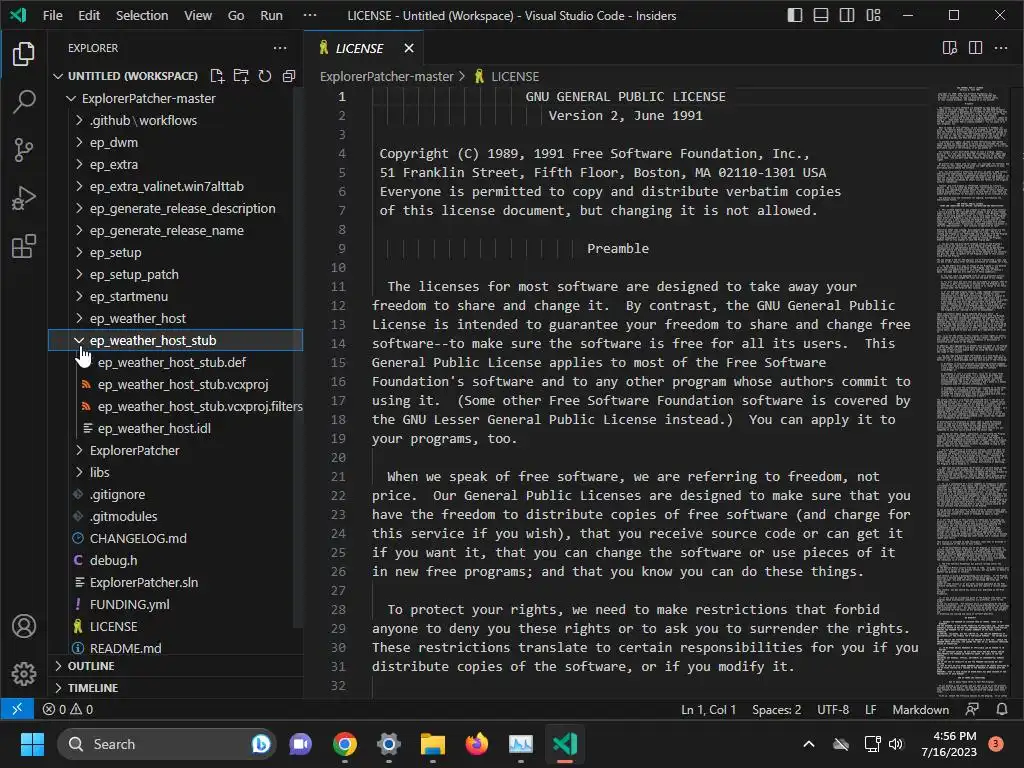Open the Manage gear menu

coord(24,673)
